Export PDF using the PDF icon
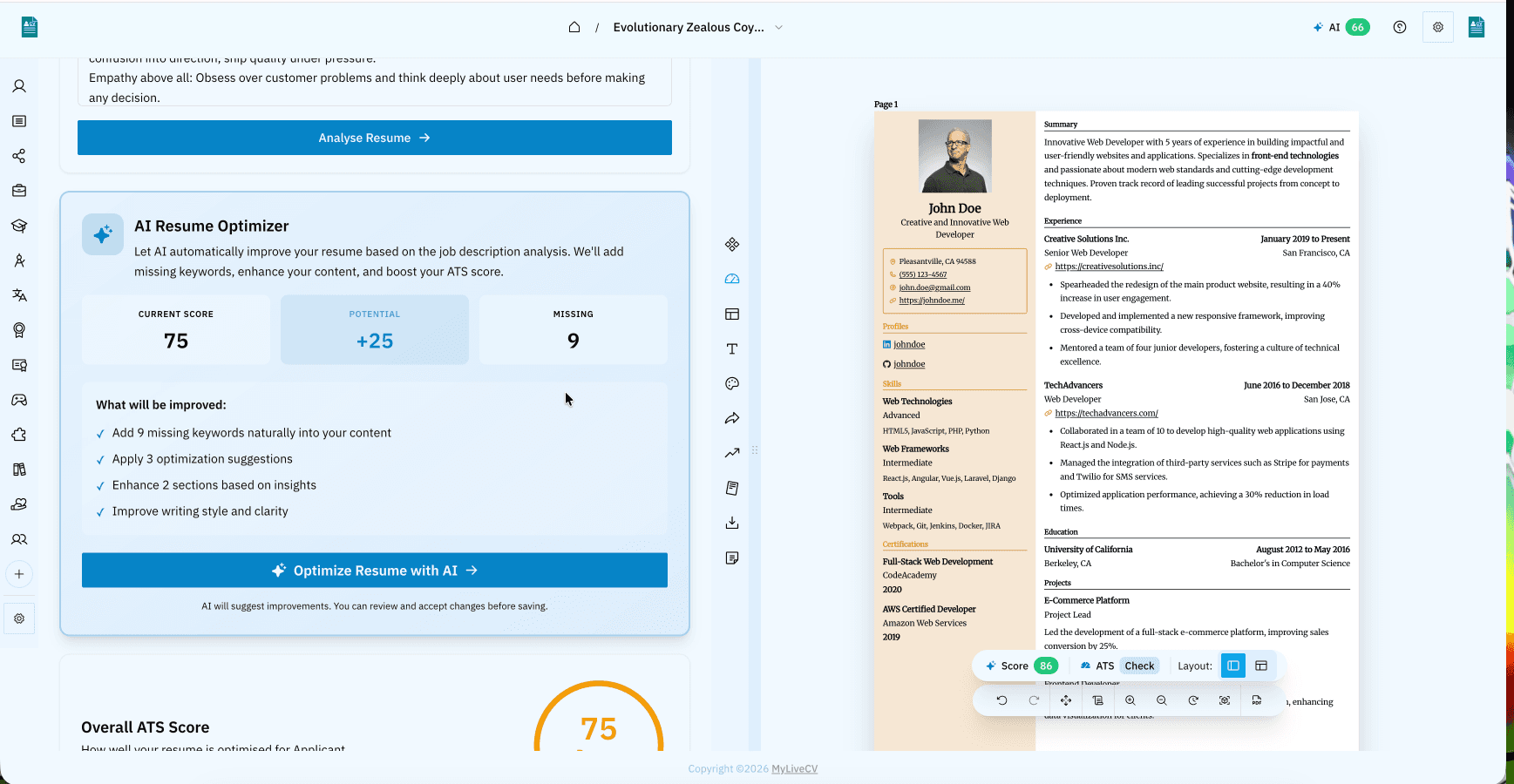 pos(1257,700)
